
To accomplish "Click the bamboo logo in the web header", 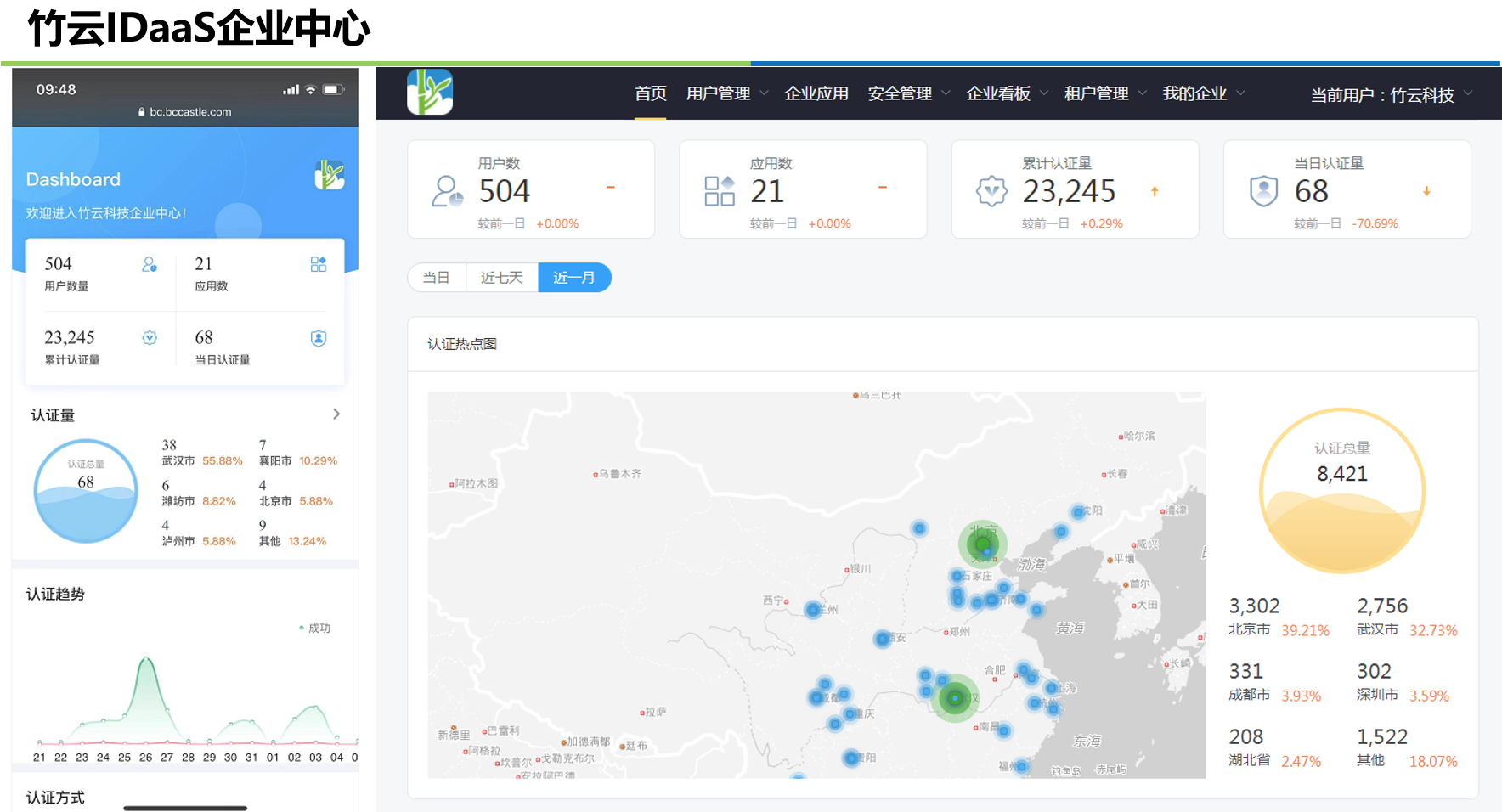I will click(430, 92).
